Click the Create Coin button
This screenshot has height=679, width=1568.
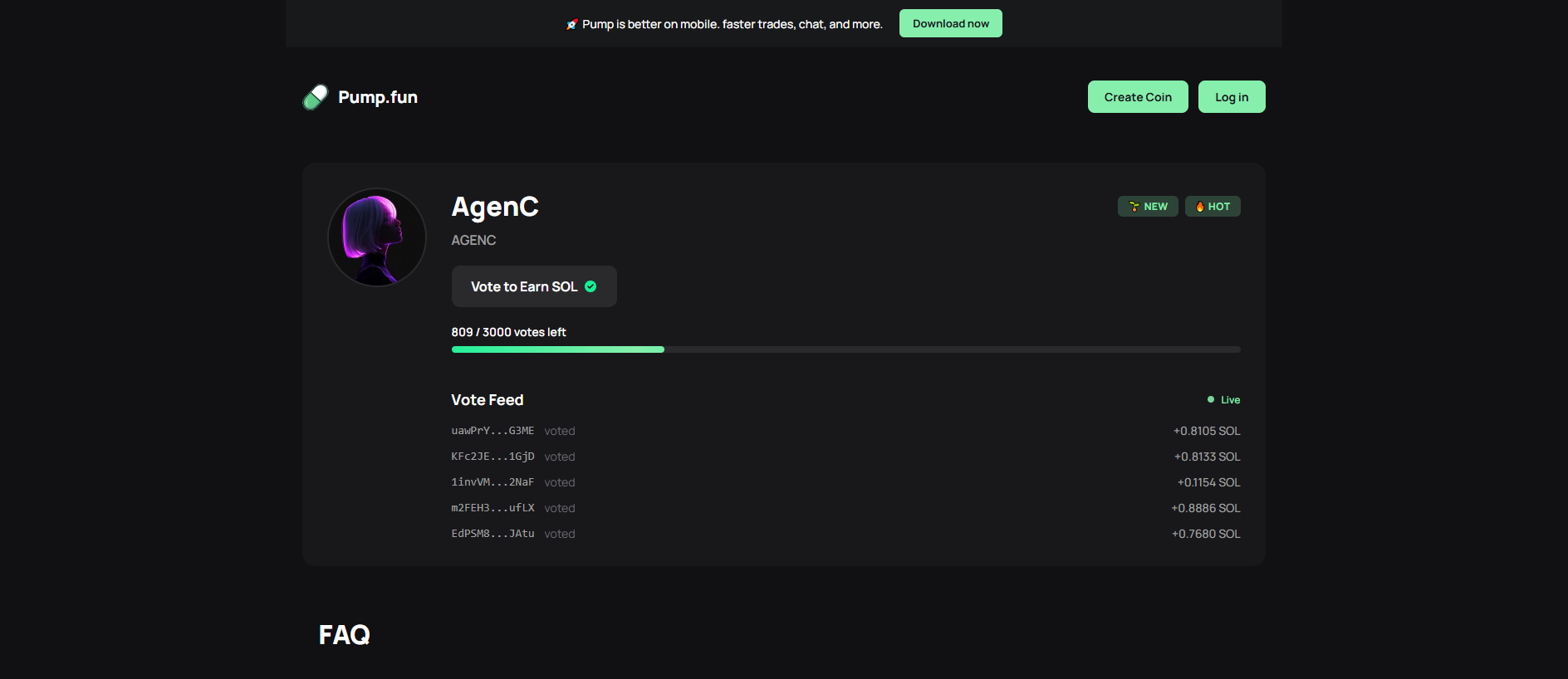(x=1138, y=97)
